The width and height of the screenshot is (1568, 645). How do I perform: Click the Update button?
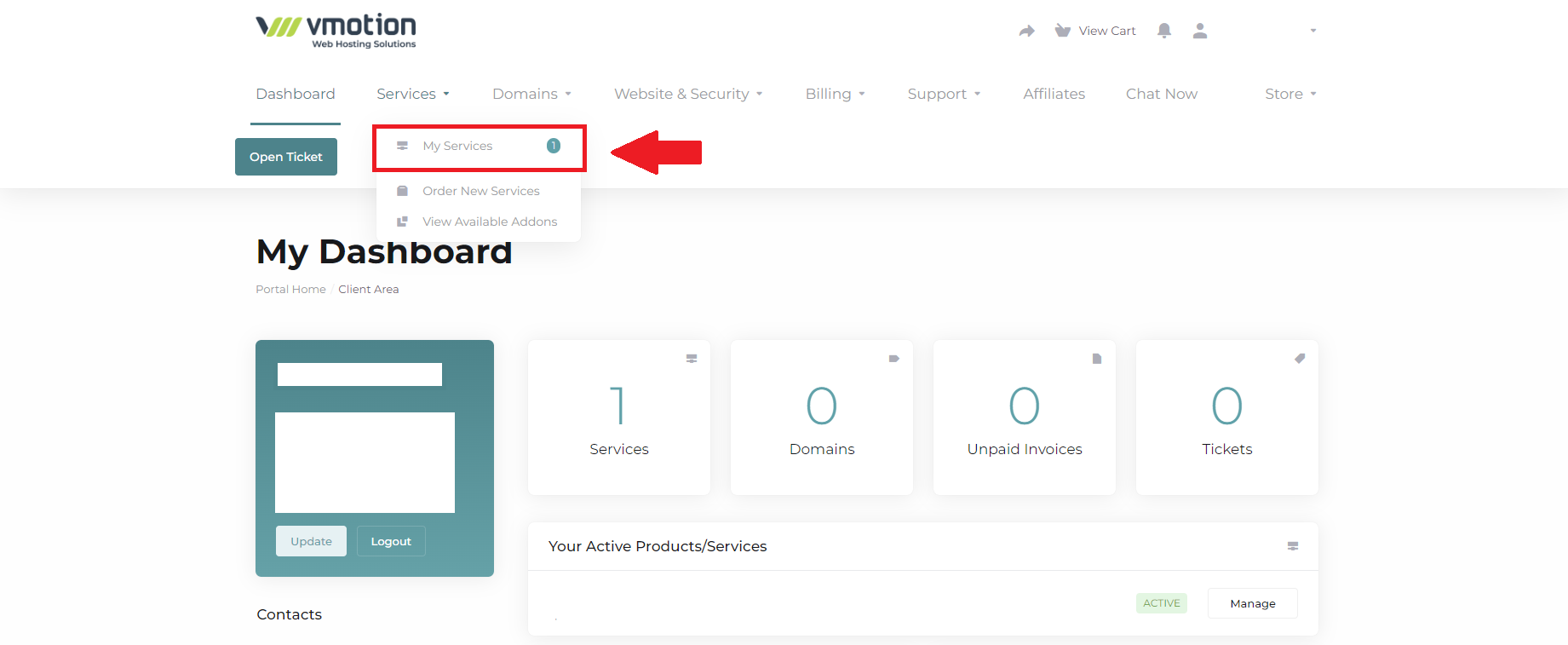(311, 541)
